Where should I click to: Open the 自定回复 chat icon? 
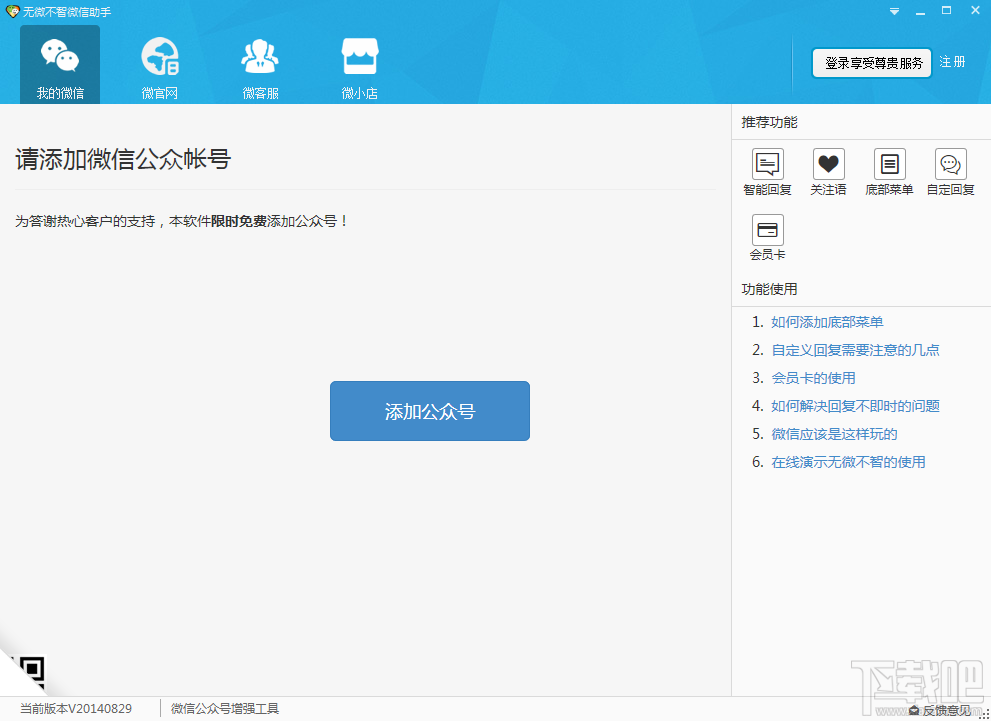coord(951,172)
